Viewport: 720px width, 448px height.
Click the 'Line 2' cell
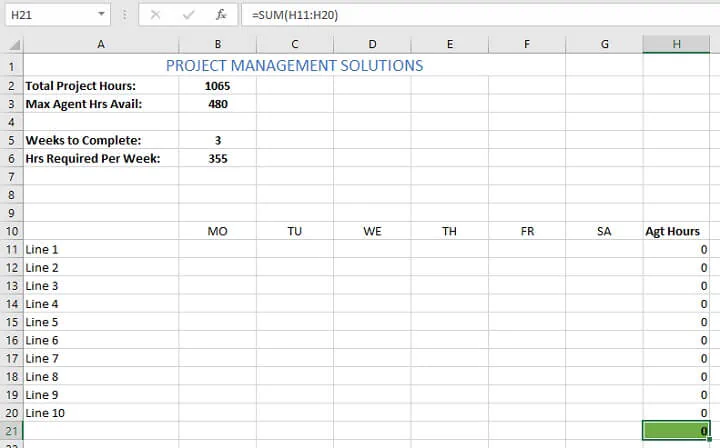(x=101, y=268)
